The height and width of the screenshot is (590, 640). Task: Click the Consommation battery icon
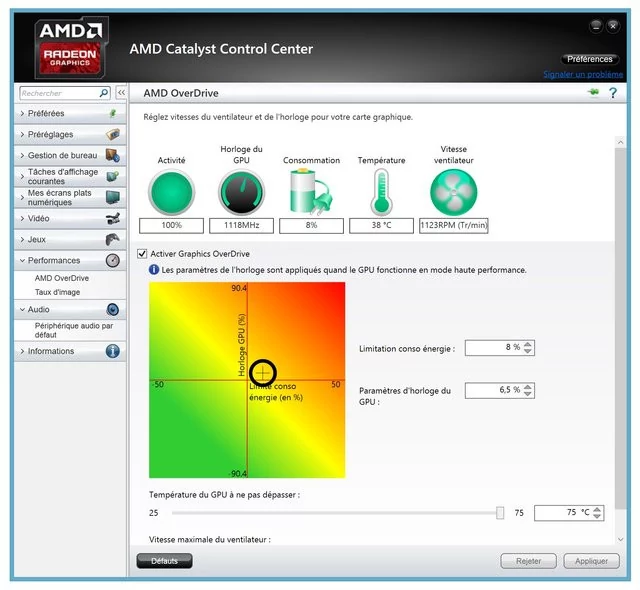click(311, 191)
